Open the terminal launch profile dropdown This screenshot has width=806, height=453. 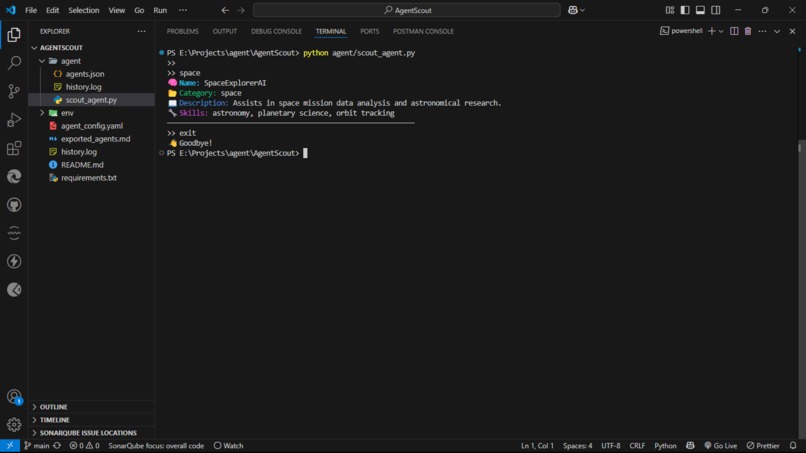[721, 31]
